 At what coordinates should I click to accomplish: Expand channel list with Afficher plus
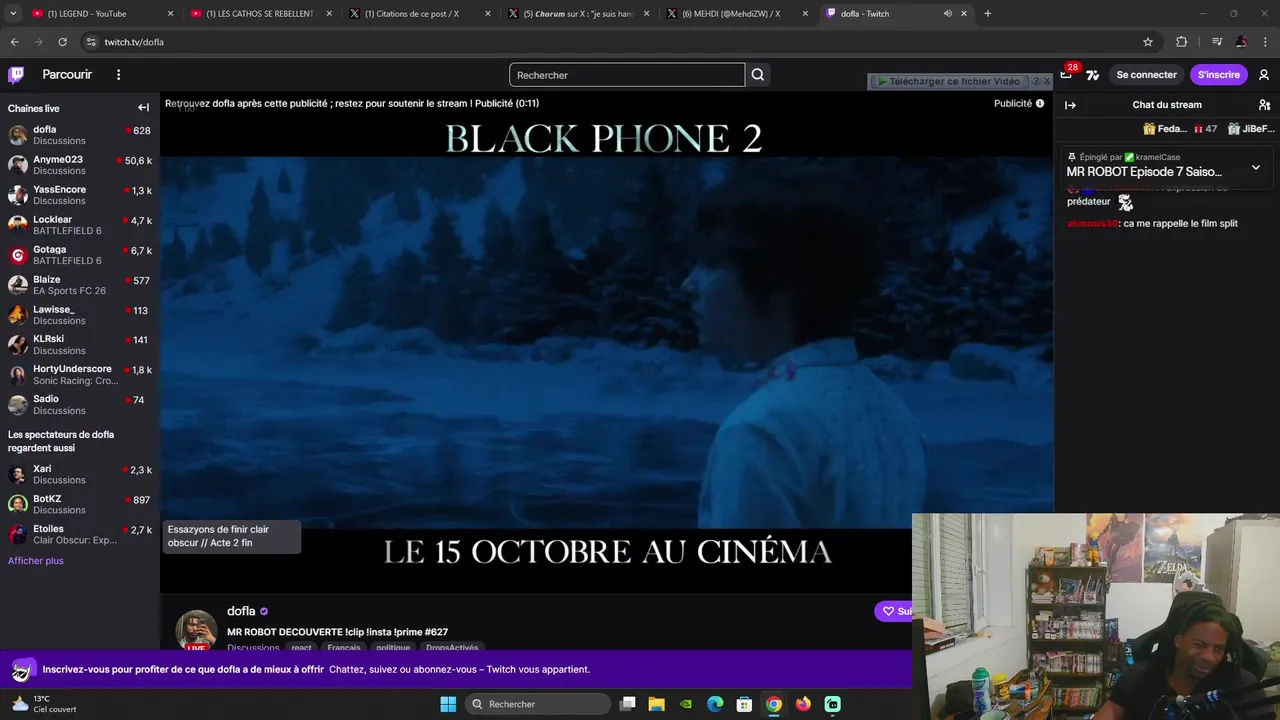36,561
